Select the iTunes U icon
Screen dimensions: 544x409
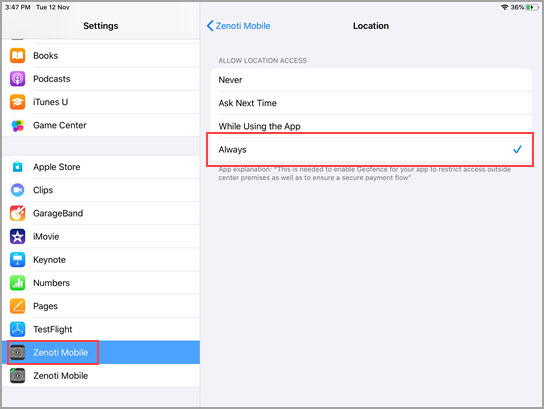[x=17, y=102]
